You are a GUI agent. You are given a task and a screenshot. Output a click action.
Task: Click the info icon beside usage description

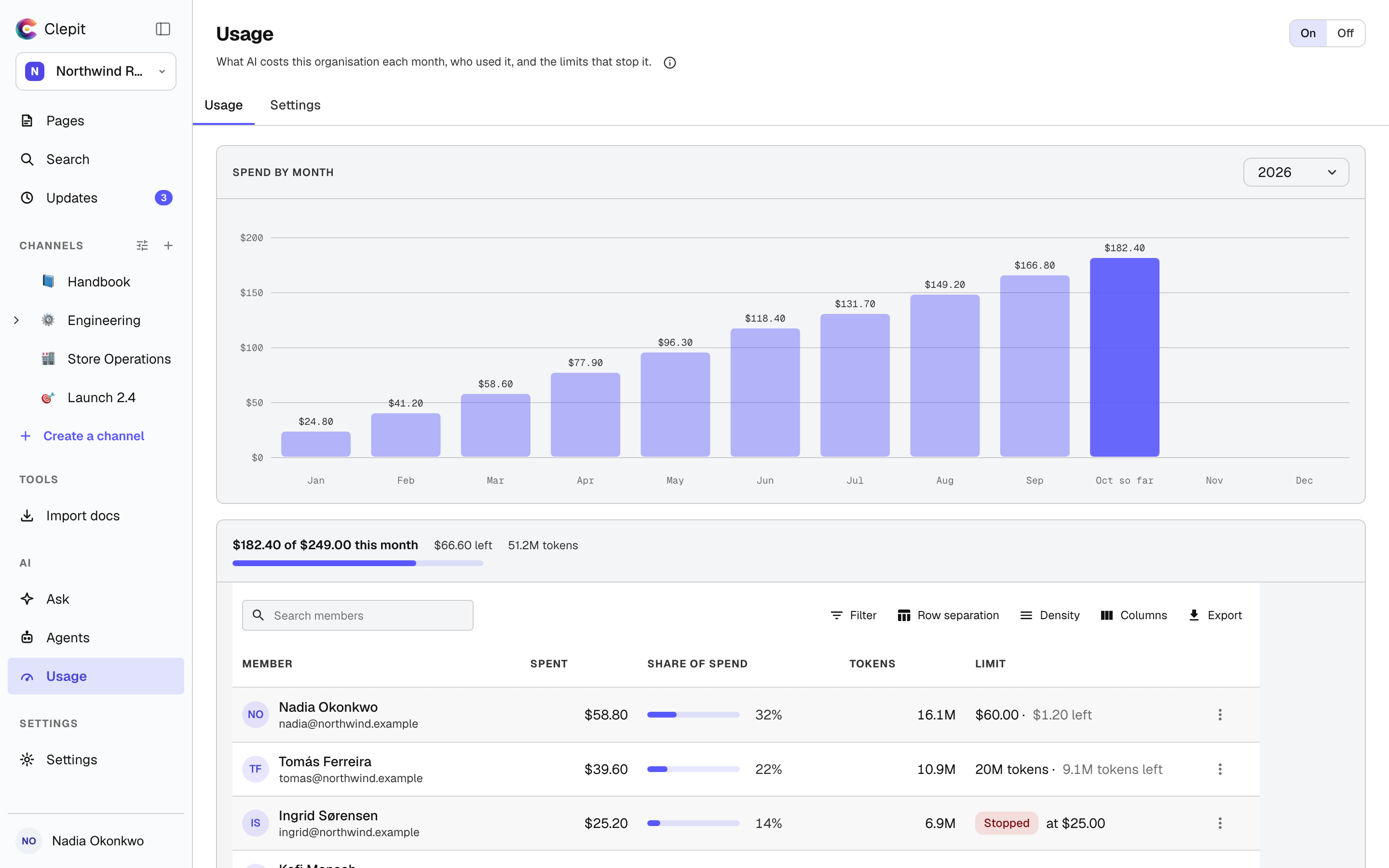click(x=670, y=63)
